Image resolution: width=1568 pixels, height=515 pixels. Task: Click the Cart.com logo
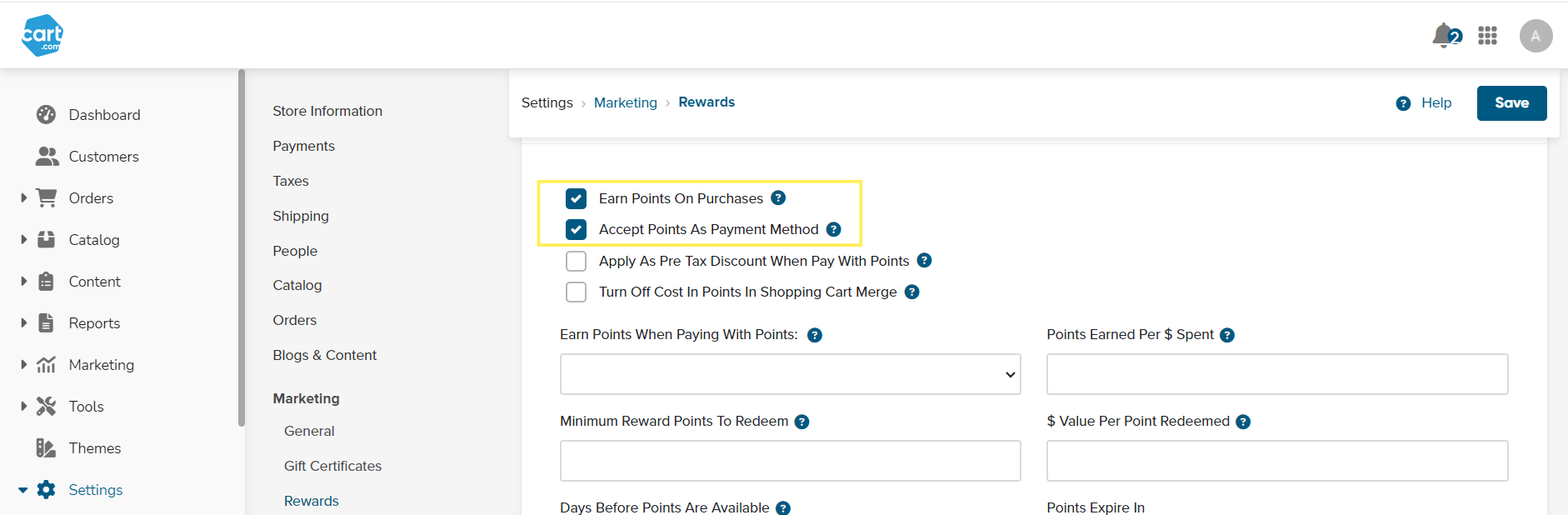tap(42, 35)
